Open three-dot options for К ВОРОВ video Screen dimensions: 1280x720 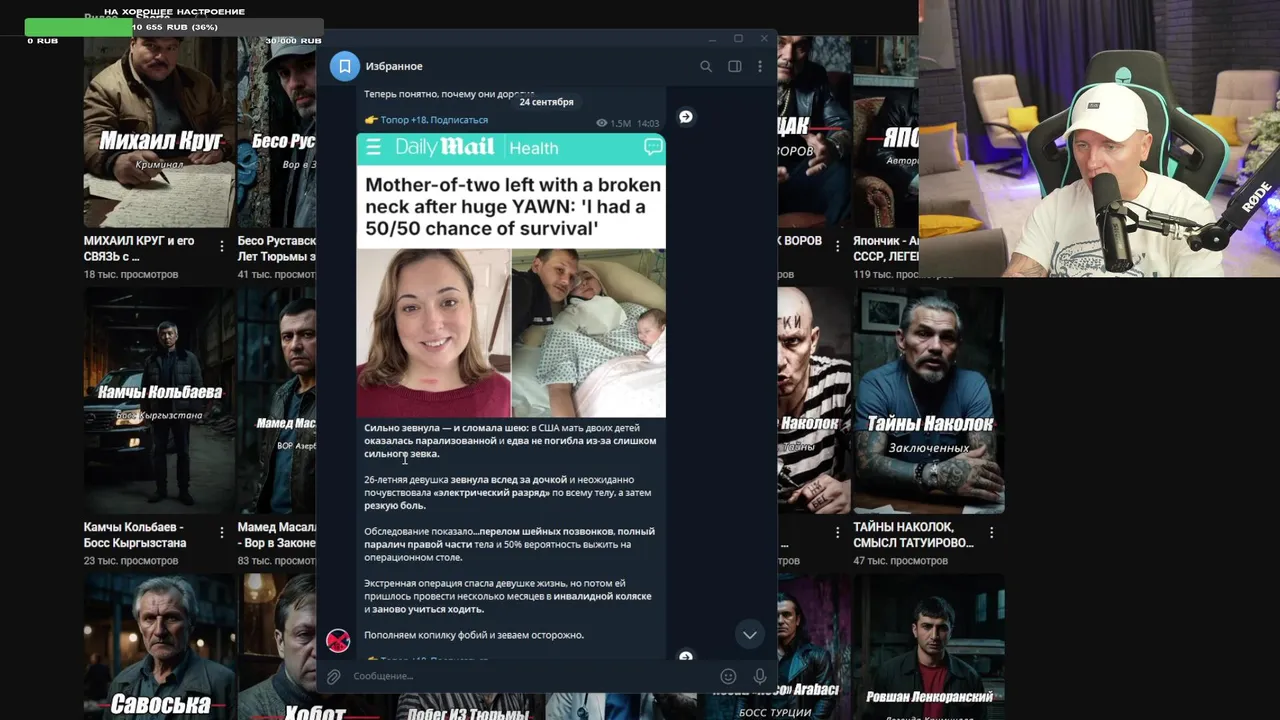point(838,246)
